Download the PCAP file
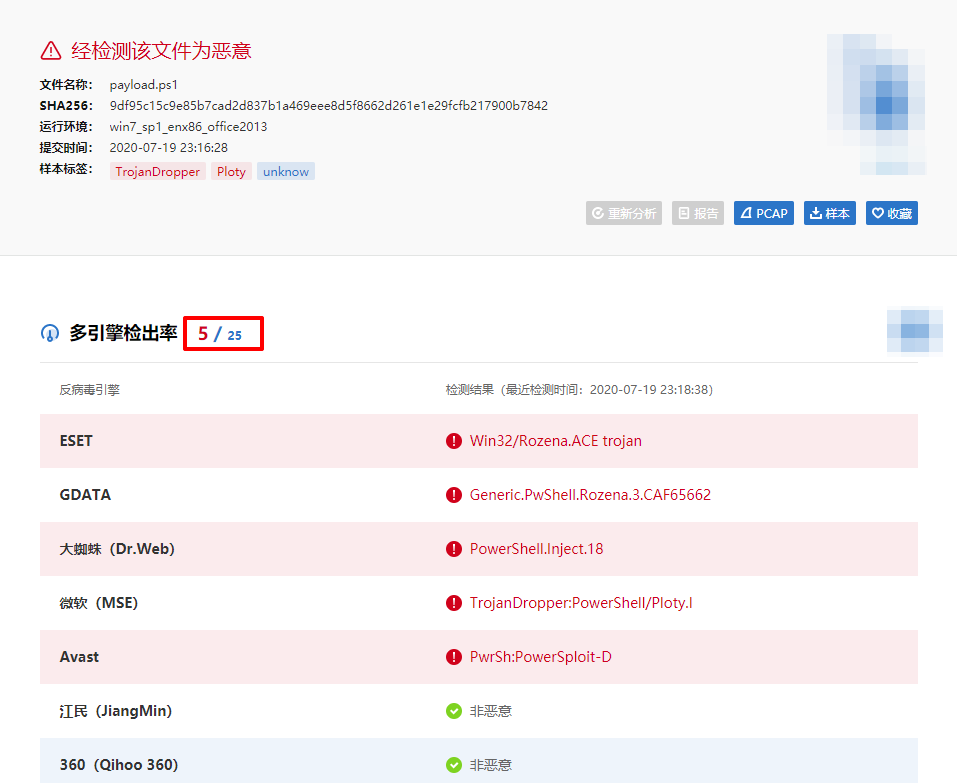 pos(764,213)
